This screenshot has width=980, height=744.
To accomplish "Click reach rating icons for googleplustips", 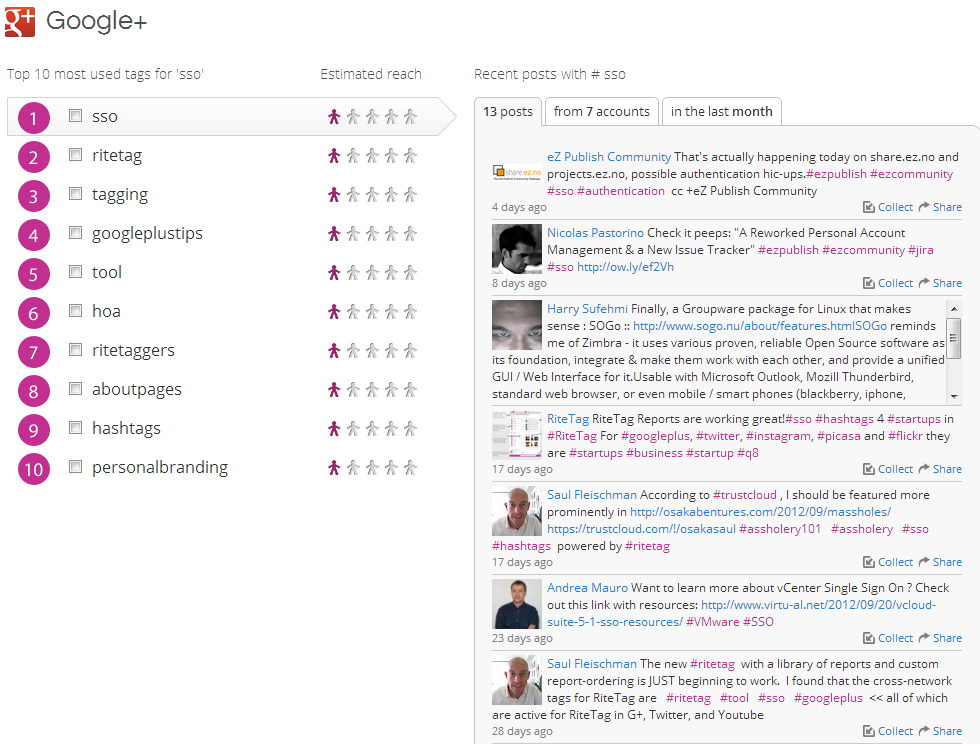I will pos(372,233).
